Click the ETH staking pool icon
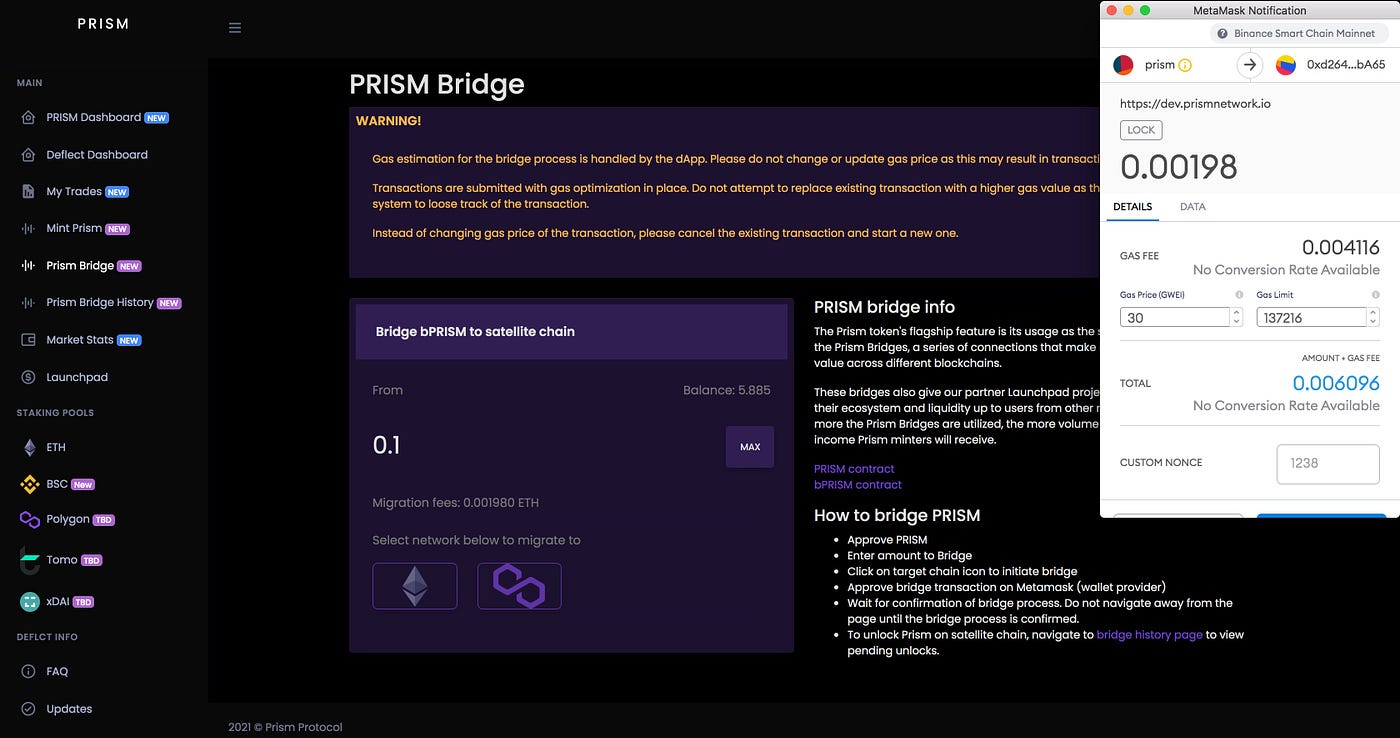 30,447
